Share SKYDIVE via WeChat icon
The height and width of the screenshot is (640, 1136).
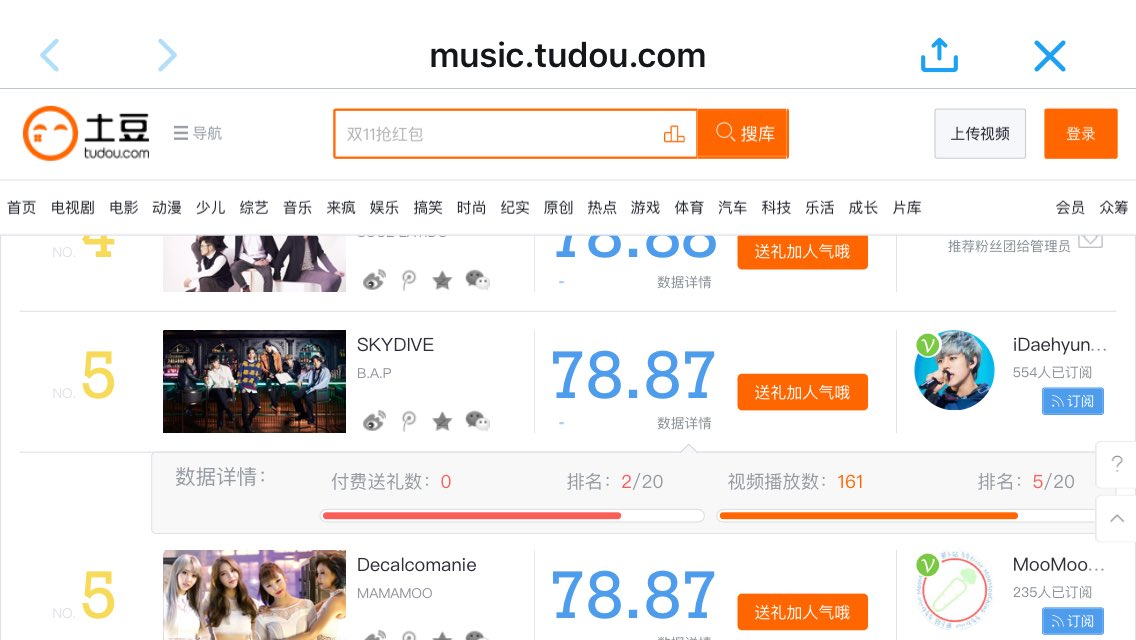click(x=477, y=420)
